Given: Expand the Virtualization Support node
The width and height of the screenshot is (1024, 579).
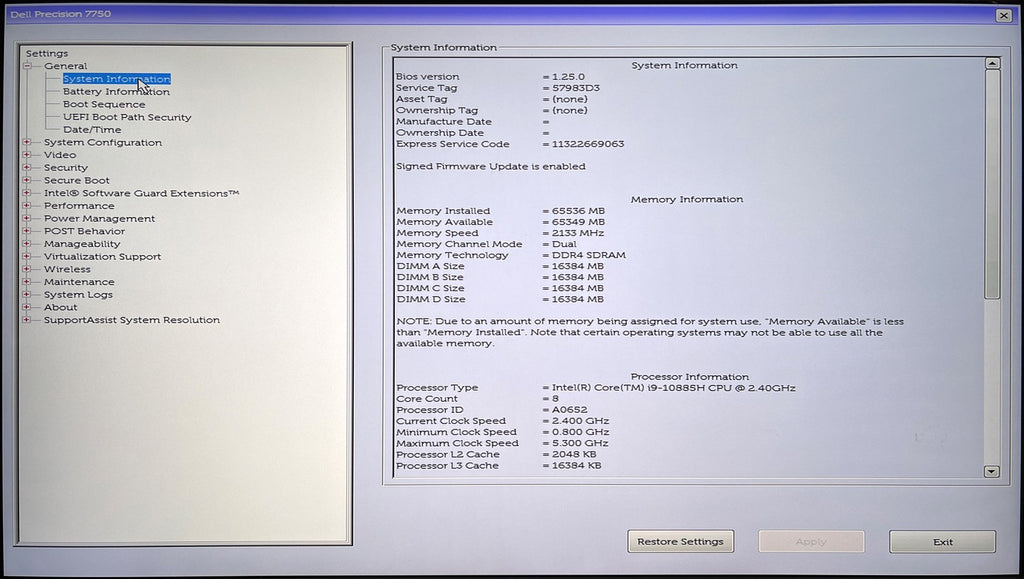Looking at the screenshot, I should point(27,257).
